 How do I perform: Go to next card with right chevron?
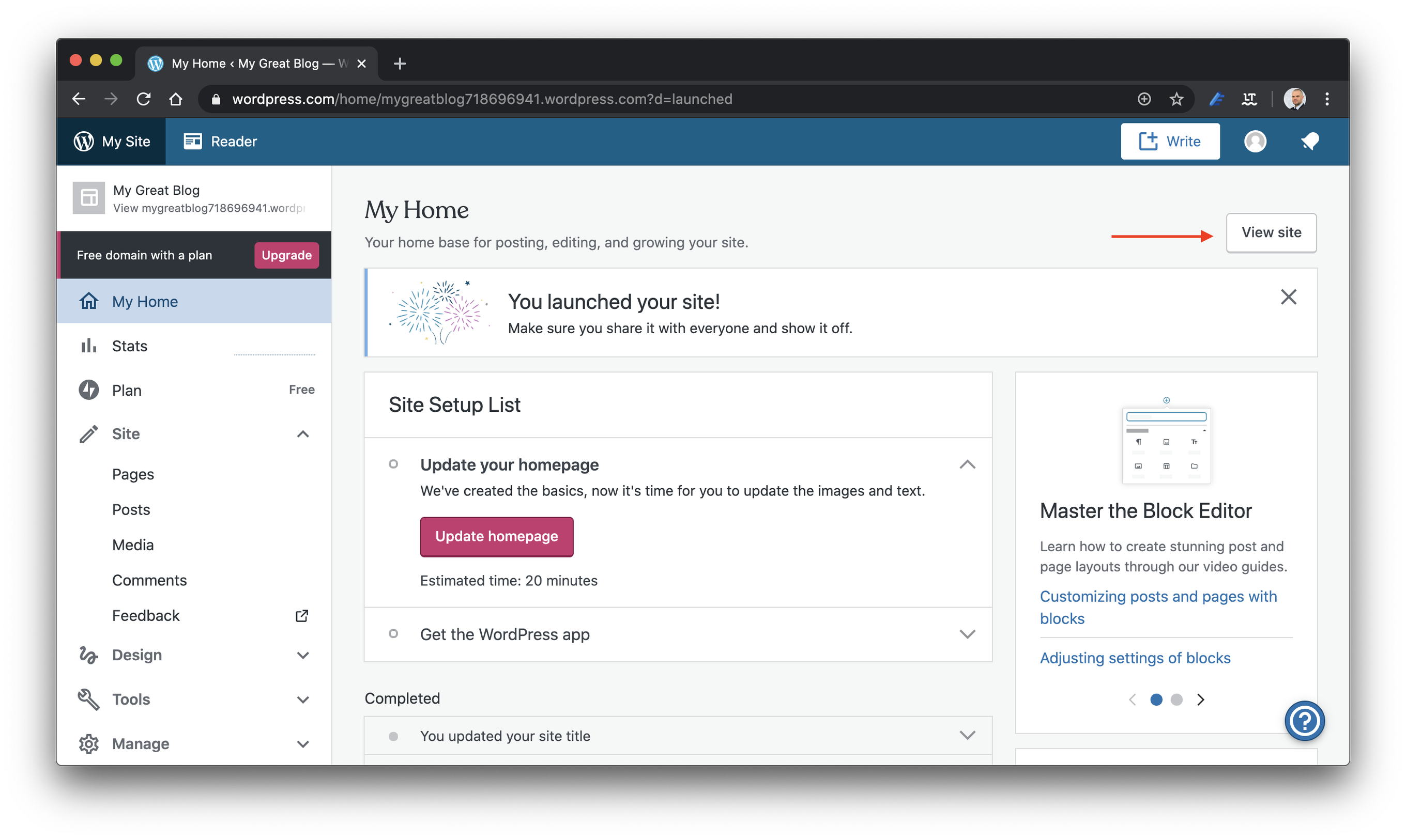(x=1200, y=699)
